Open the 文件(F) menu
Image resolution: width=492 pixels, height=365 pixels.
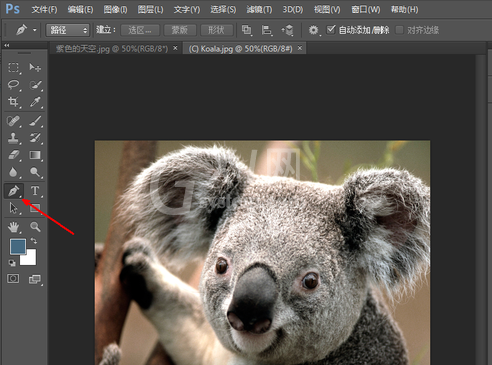pos(44,9)
